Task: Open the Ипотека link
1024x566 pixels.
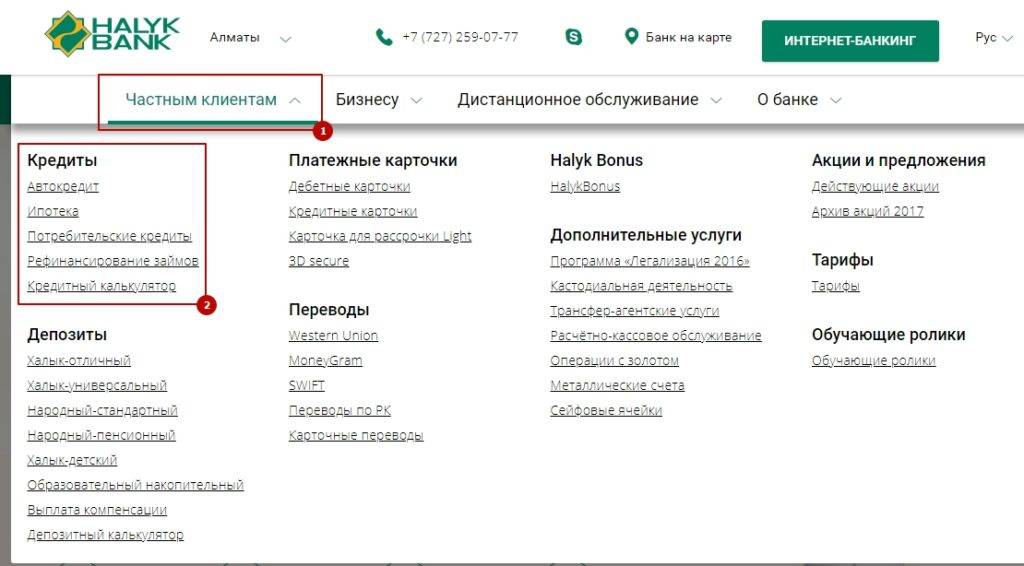Action: [x=53, y=211]
